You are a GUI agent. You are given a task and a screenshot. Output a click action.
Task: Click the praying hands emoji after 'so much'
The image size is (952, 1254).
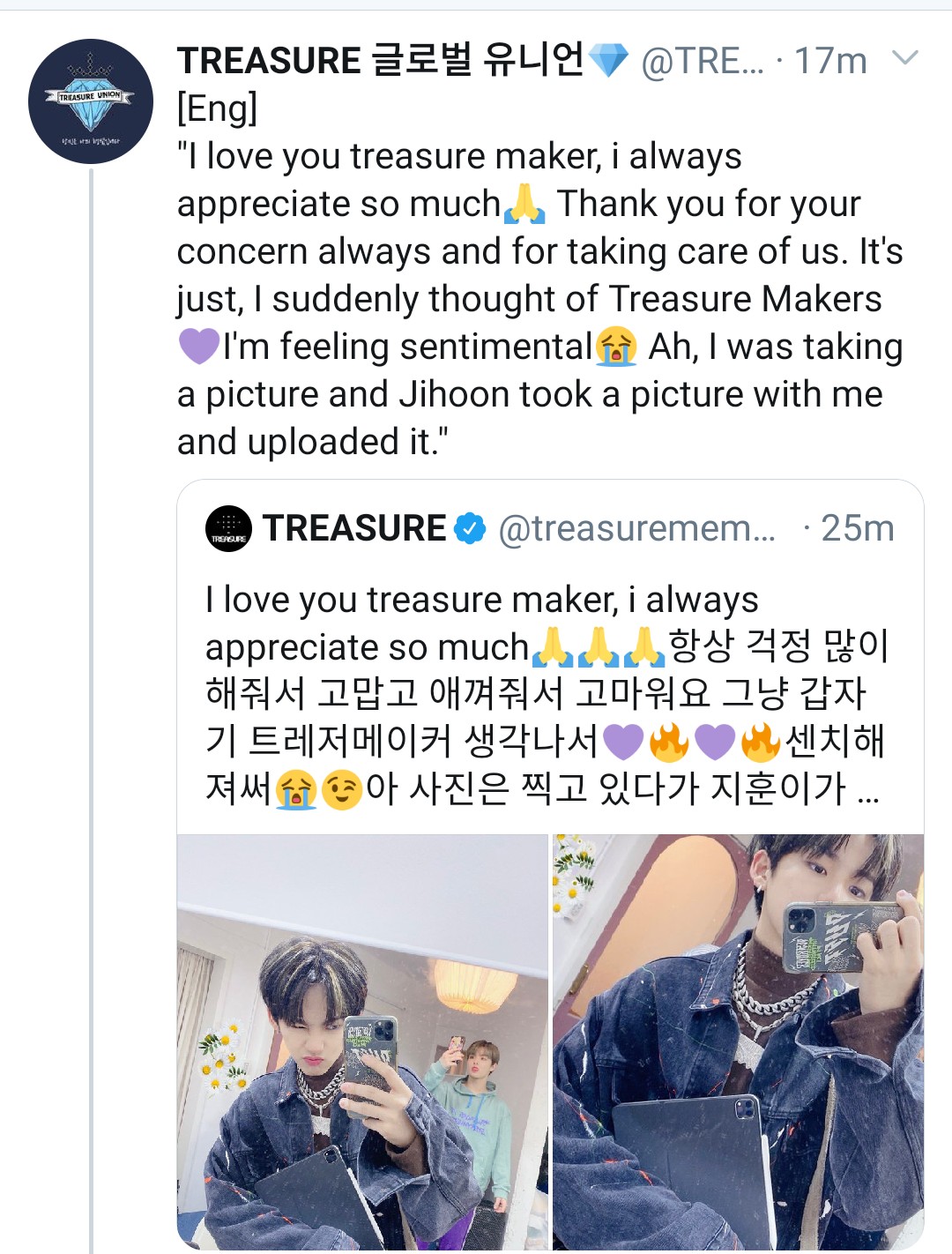point(525,204)
